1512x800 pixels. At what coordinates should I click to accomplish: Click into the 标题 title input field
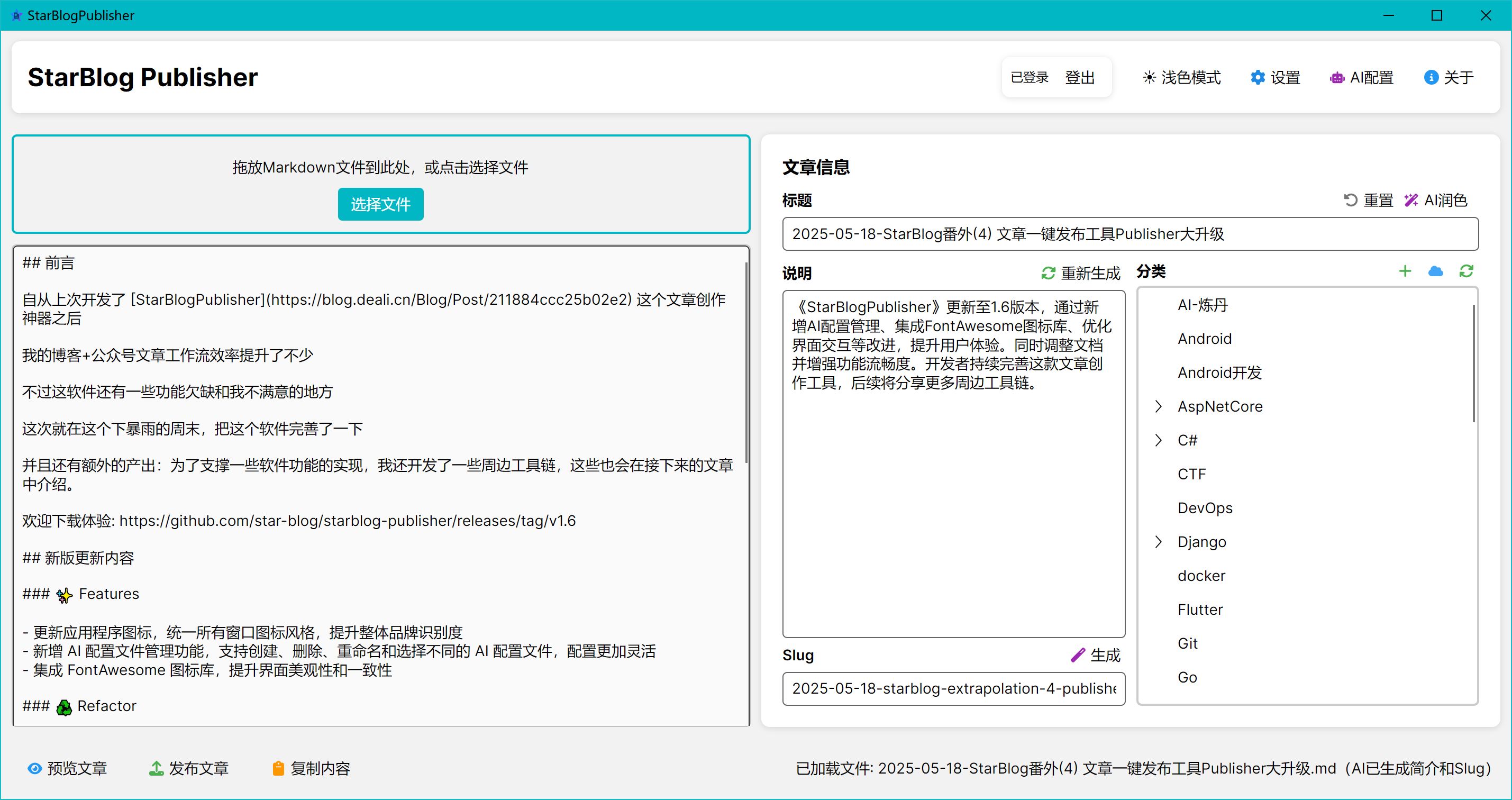click(1130, 234)
